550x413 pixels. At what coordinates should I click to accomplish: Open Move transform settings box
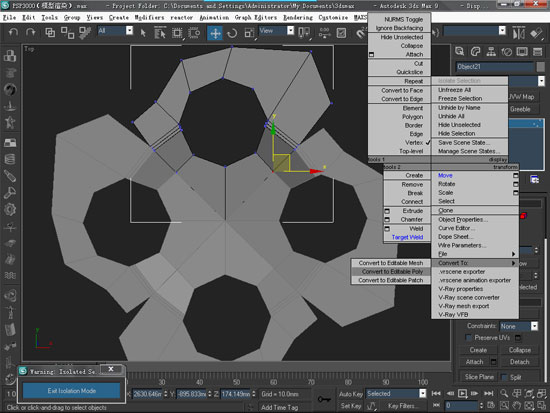tap(516, 175)
